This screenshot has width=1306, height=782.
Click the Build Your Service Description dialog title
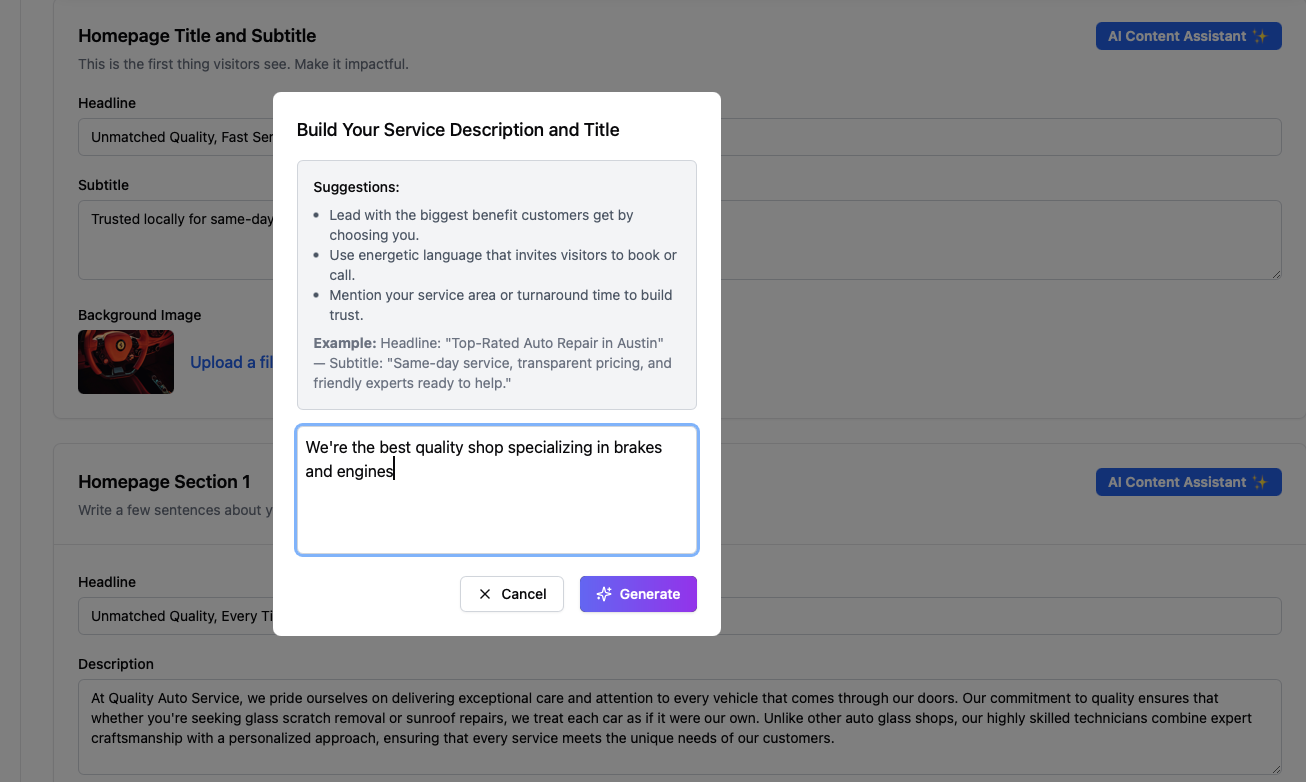pos(458,130)
